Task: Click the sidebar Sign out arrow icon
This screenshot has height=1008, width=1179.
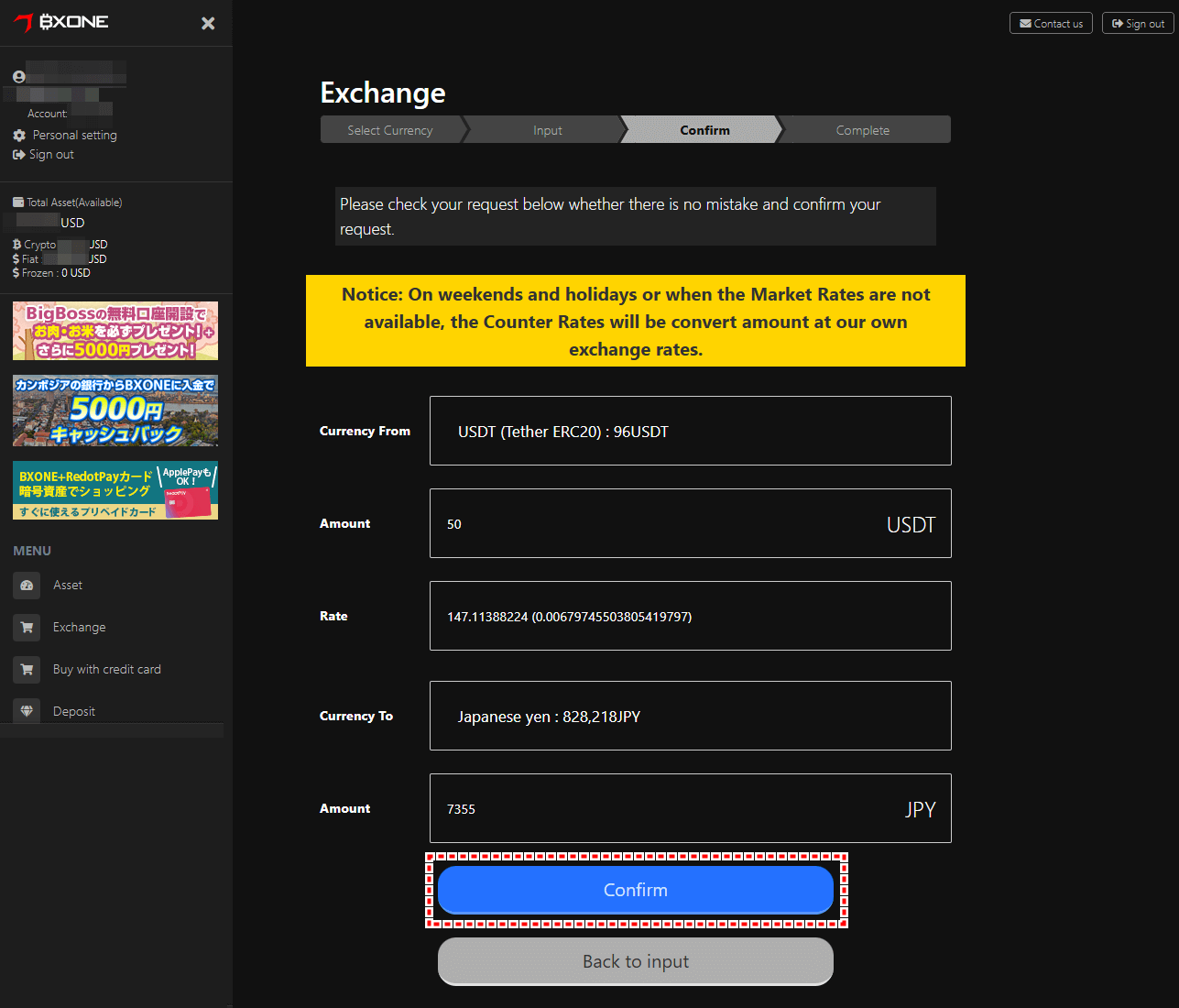Action: (x=18, y=155)
